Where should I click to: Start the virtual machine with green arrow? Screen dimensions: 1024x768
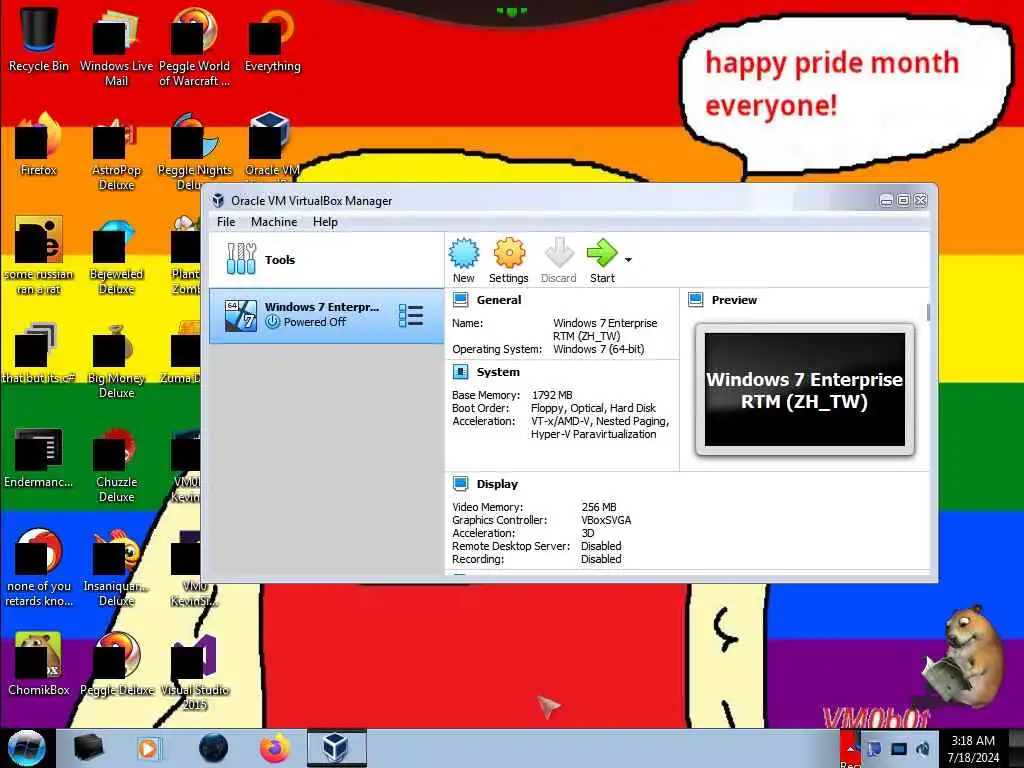point(601,260)
